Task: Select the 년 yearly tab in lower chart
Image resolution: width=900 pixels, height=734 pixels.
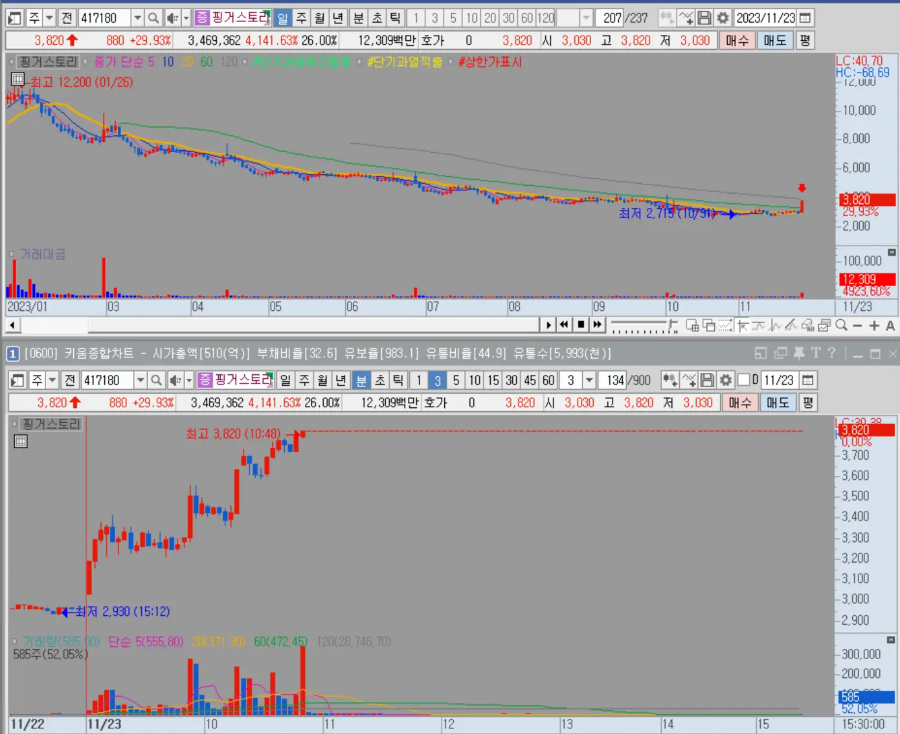Action: point(341,380)
